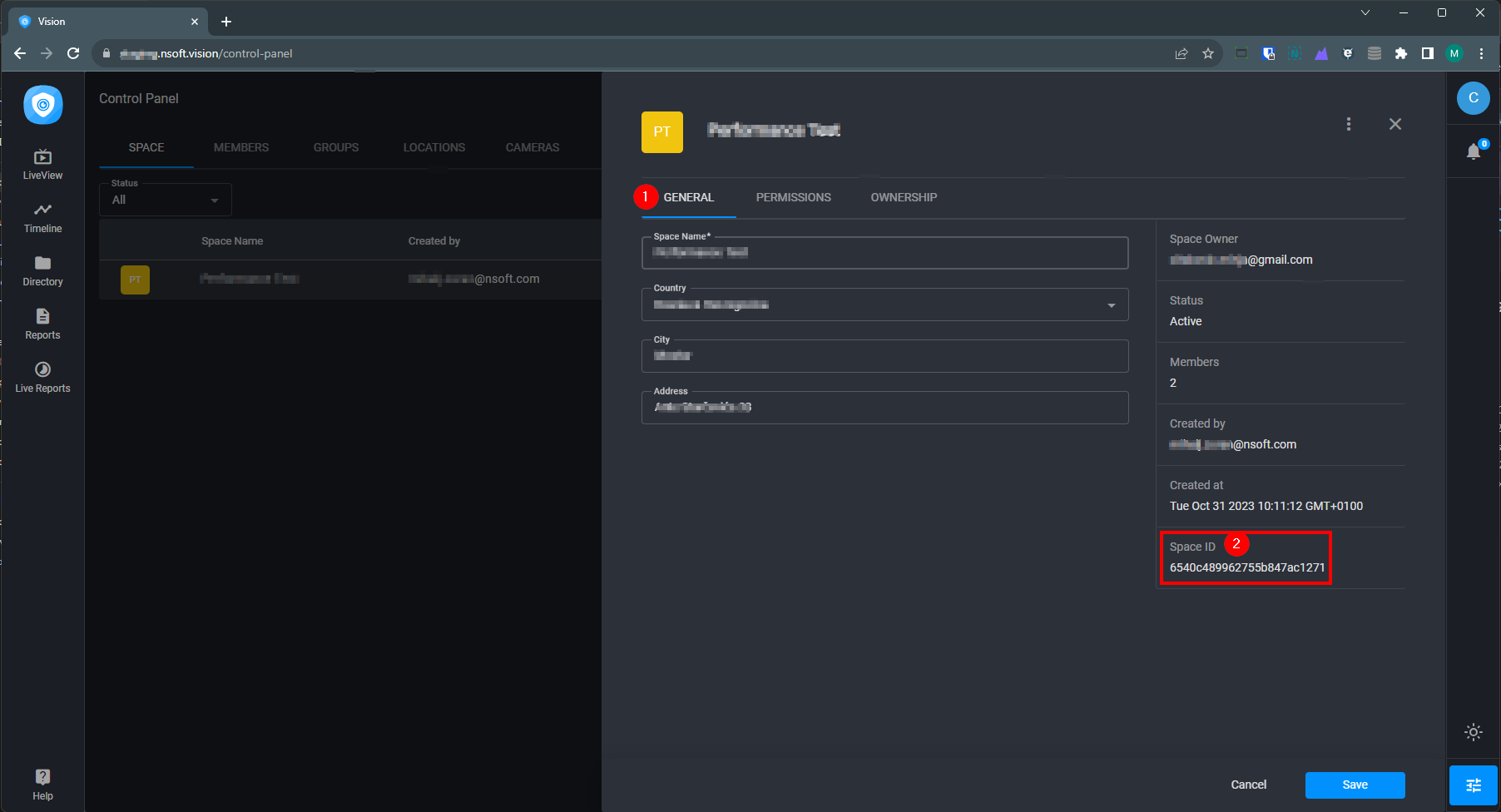Screen dimensions: 1501x812
Task: Cancel editing the space
Action: [x=1249, y=785]
